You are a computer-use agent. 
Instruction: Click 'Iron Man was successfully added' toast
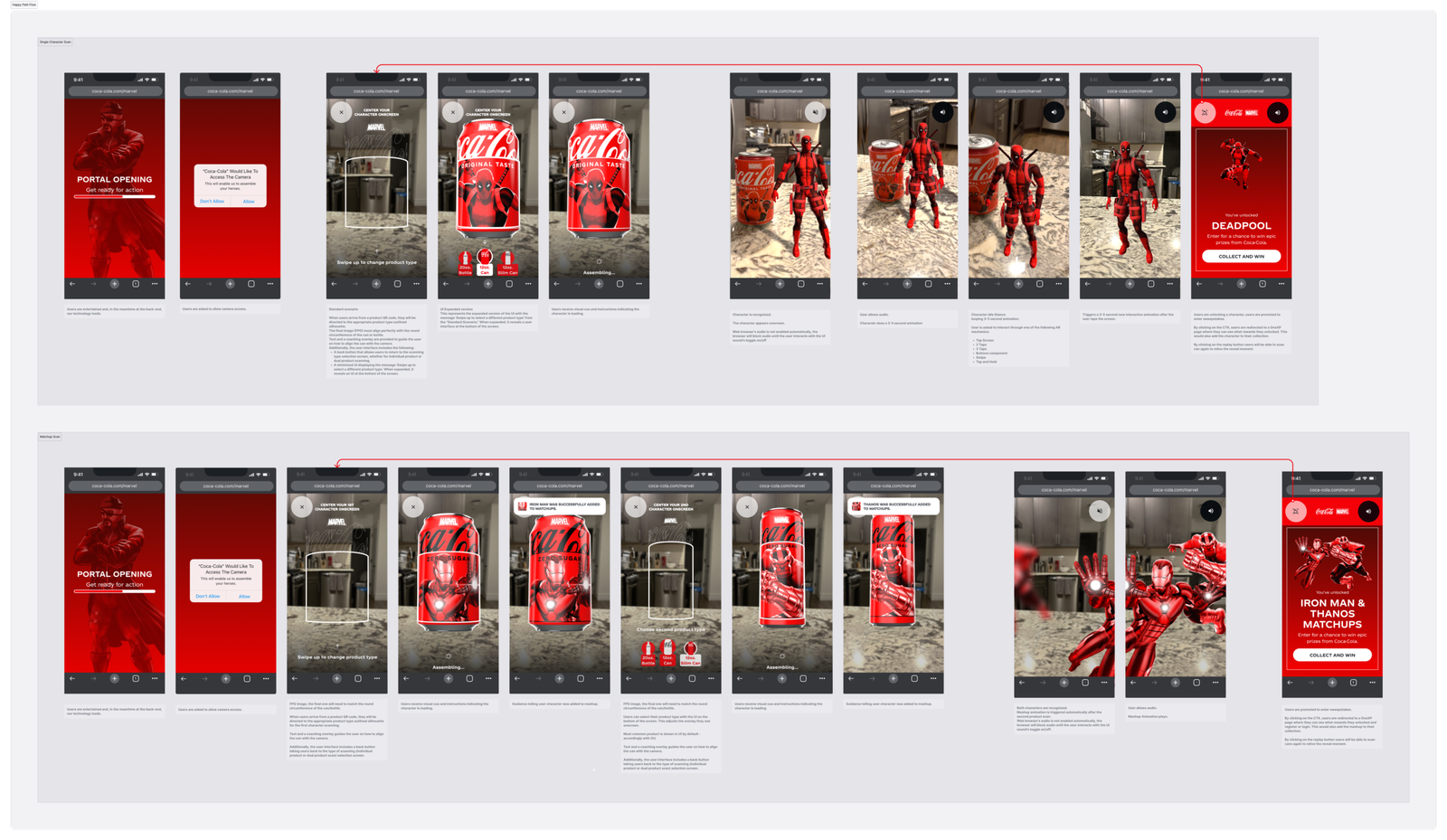click(560, 507)
